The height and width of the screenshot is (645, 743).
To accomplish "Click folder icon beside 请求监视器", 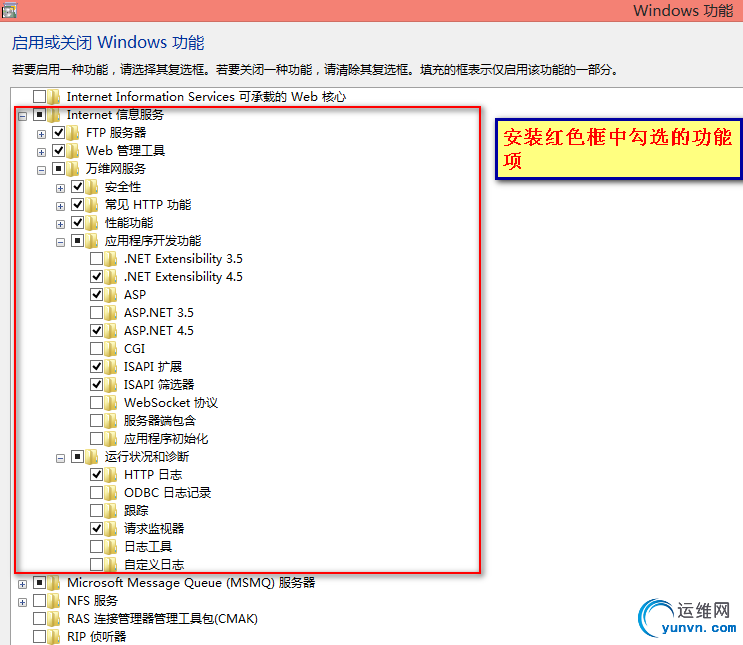I will [110, 529].
